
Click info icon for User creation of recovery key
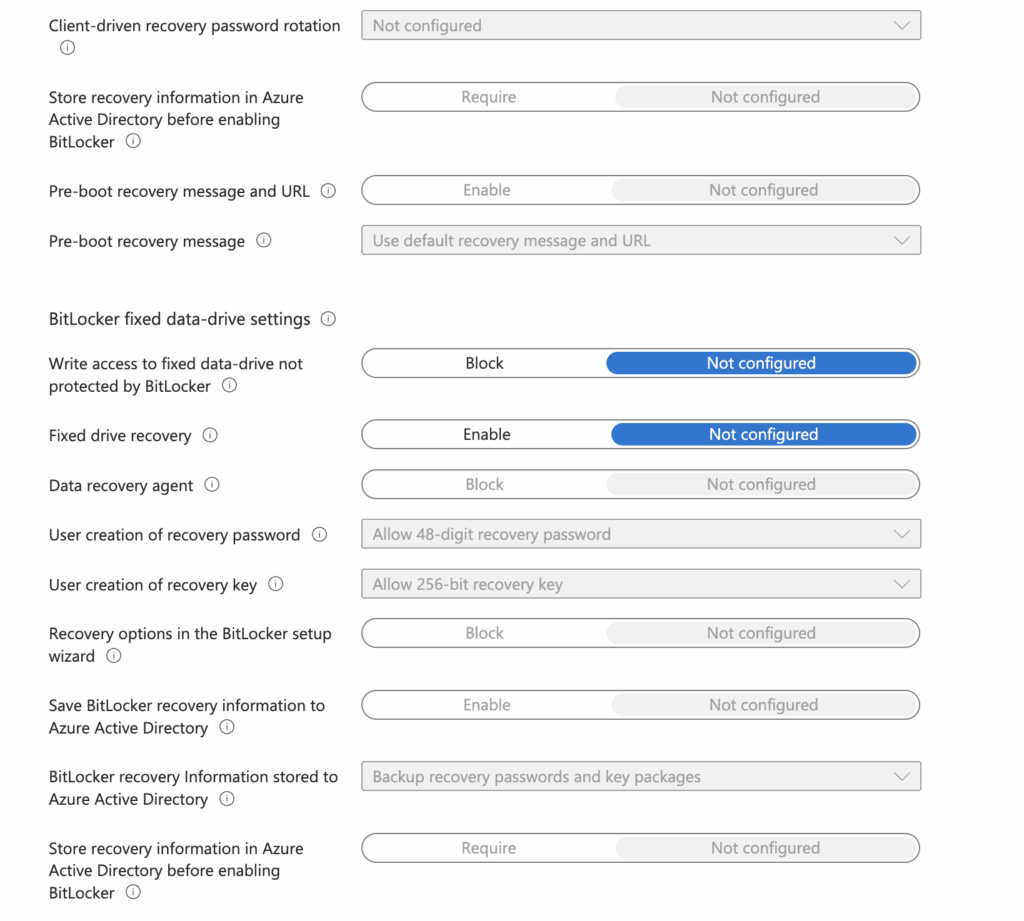coord(275,584)
